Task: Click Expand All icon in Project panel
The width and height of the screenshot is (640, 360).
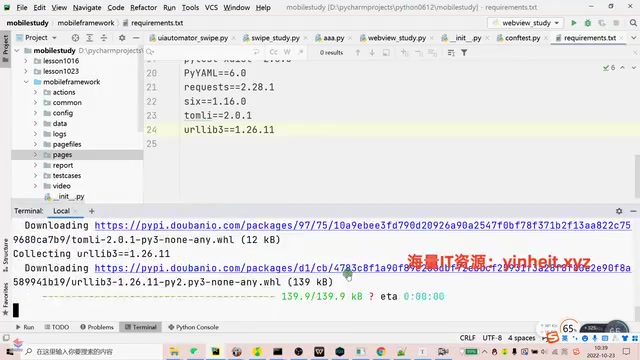Action: [x=89, y=38]
